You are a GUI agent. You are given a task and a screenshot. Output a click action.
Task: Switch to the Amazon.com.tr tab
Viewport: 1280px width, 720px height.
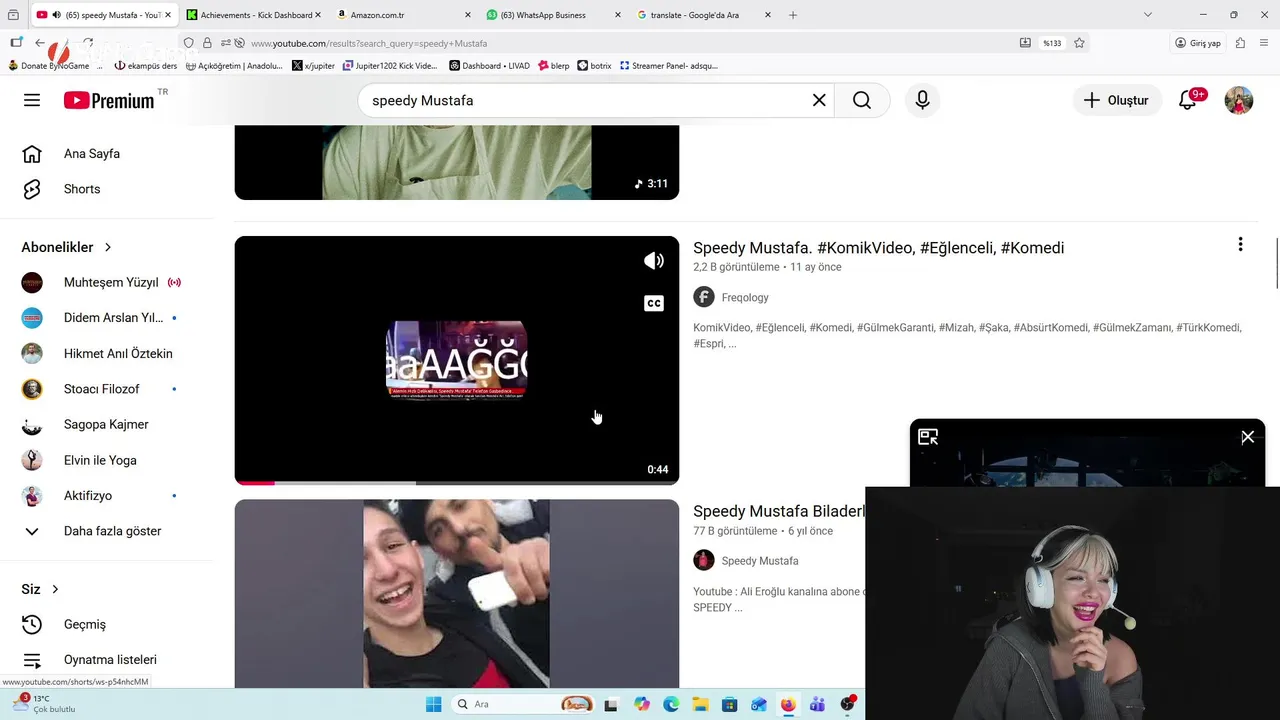click(x=404, y=15)
